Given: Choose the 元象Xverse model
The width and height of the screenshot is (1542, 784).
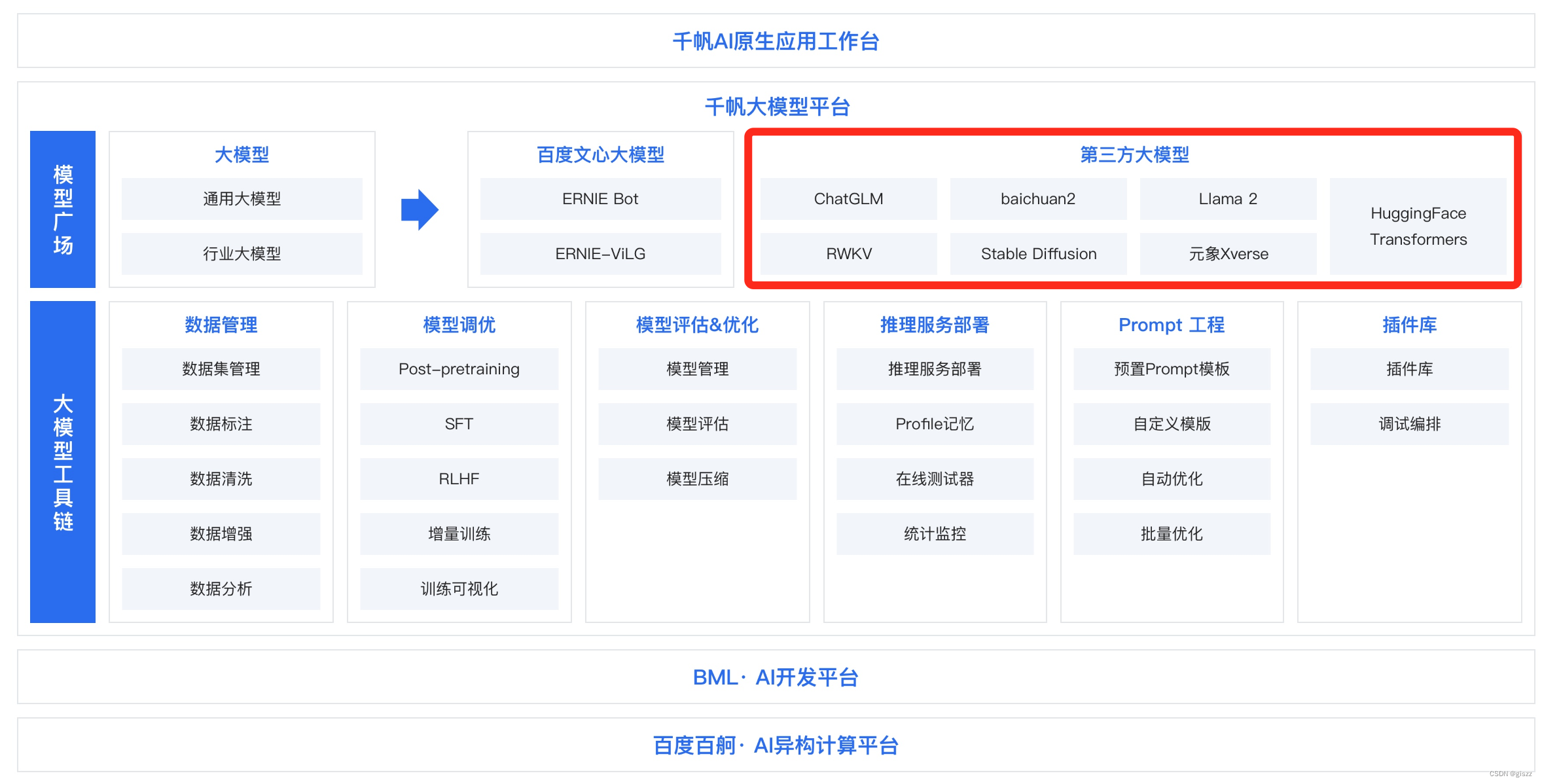Looking at the screenshot, I should (x=1228, y=254).
